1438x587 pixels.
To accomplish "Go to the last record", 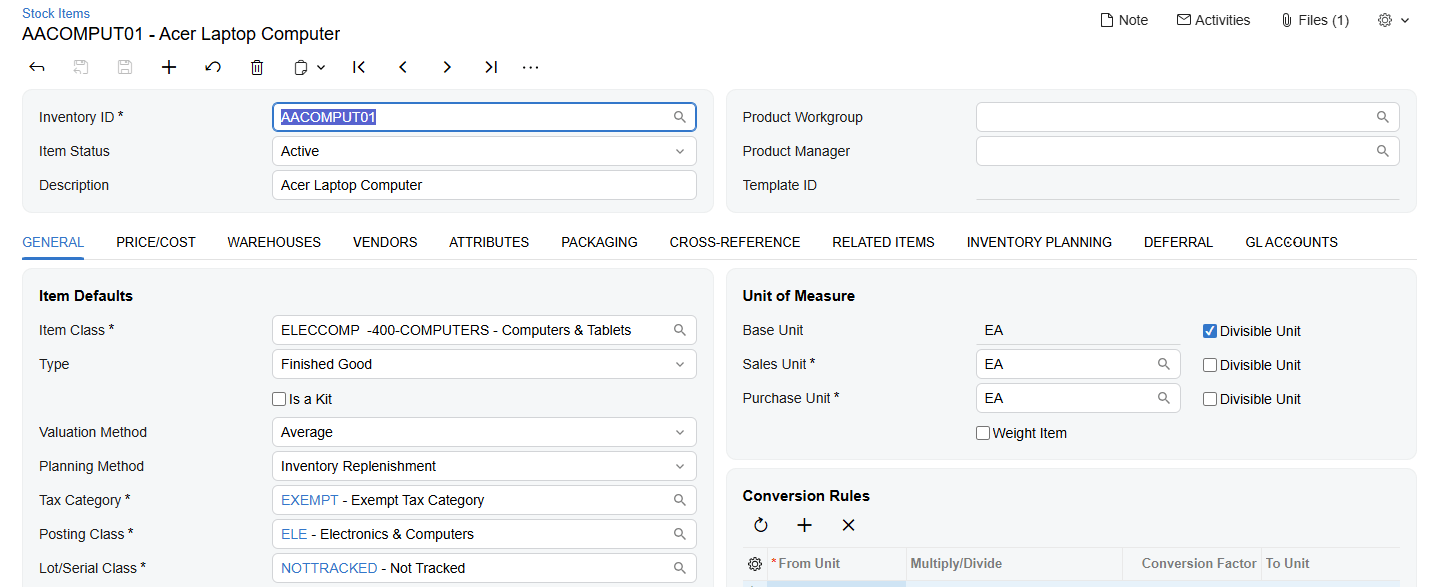I will coord(491,67).
